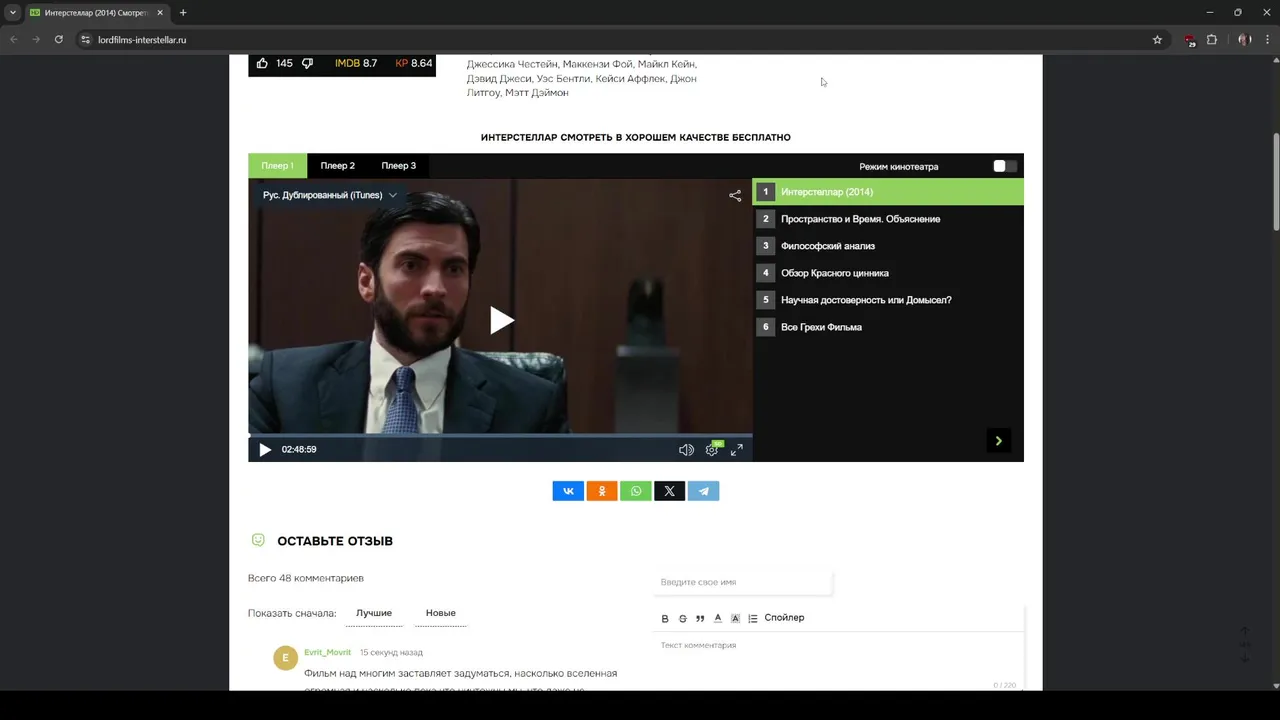Mute the video with the speaker icon
Image resolution: width=1280 pixels, height=720 pixels.
click(686, 450)
